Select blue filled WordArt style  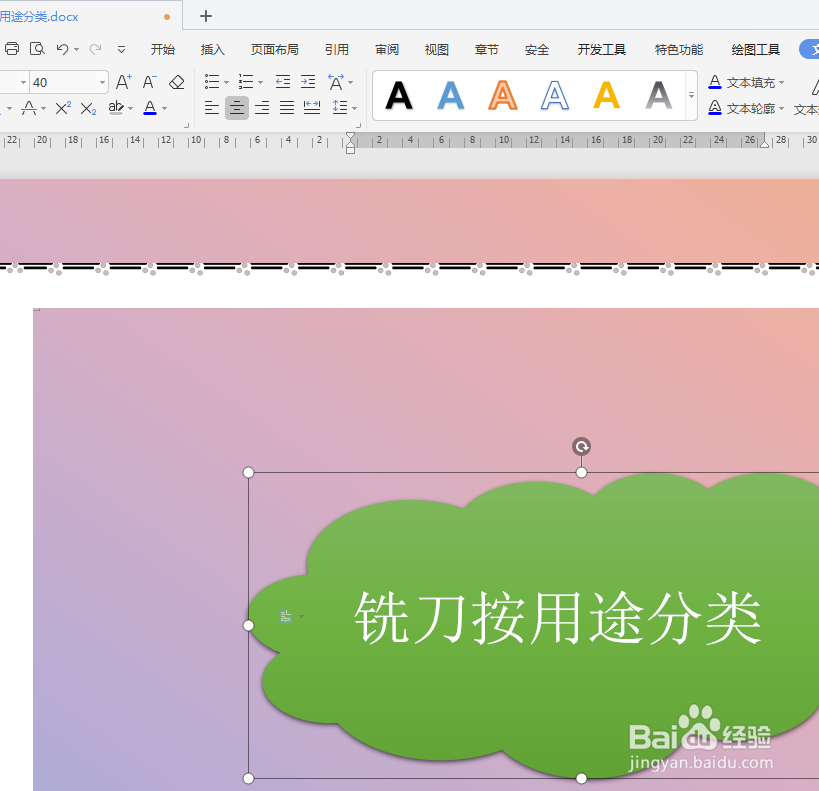pyautogui.click(x=451, y=96)
